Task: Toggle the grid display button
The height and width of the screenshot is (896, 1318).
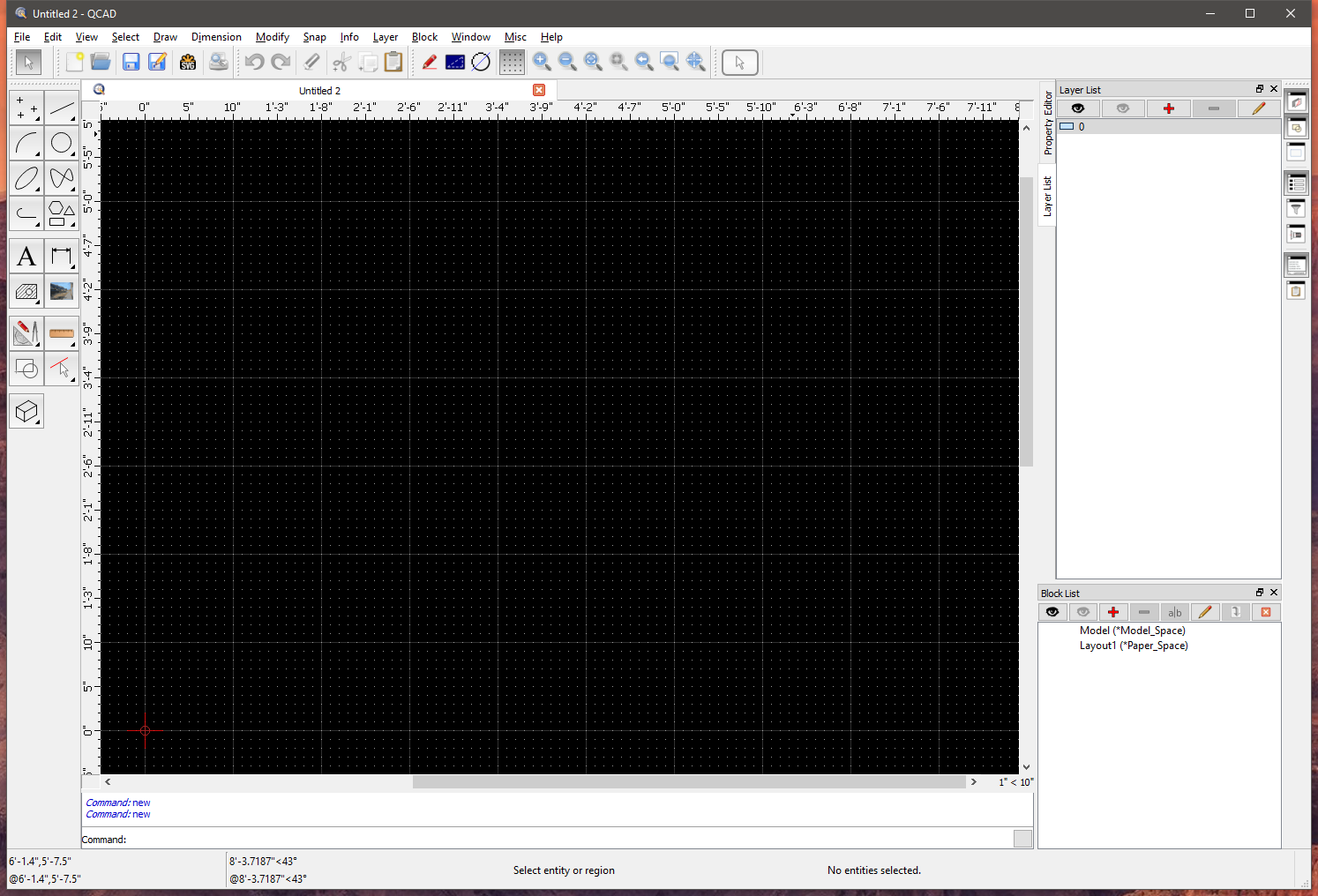Action: pos(512,62)
